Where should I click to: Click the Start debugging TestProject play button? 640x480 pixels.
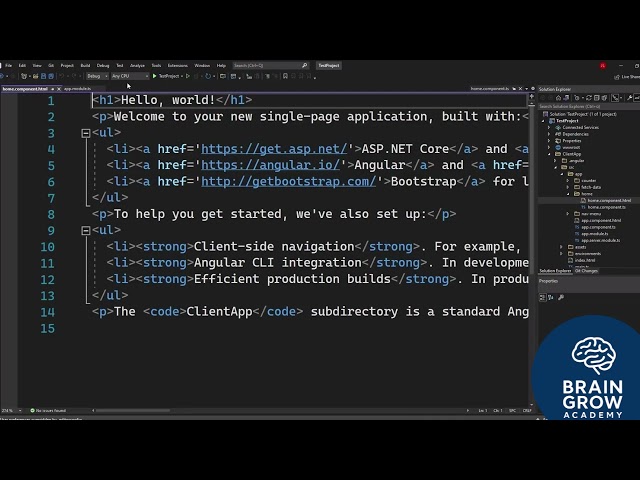154,76
